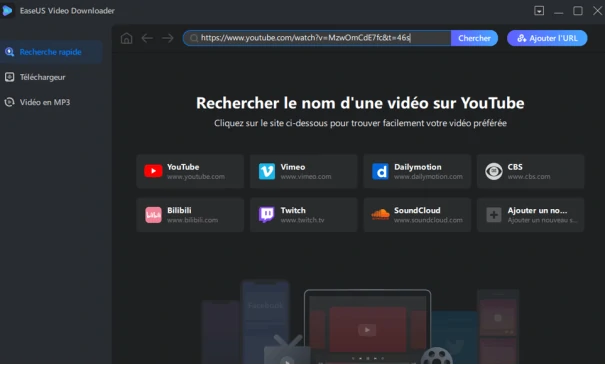This screenshot has width=605, height=365.
Task: Open the title bar dropdown menu icon
Action: [x=539, y=10]
